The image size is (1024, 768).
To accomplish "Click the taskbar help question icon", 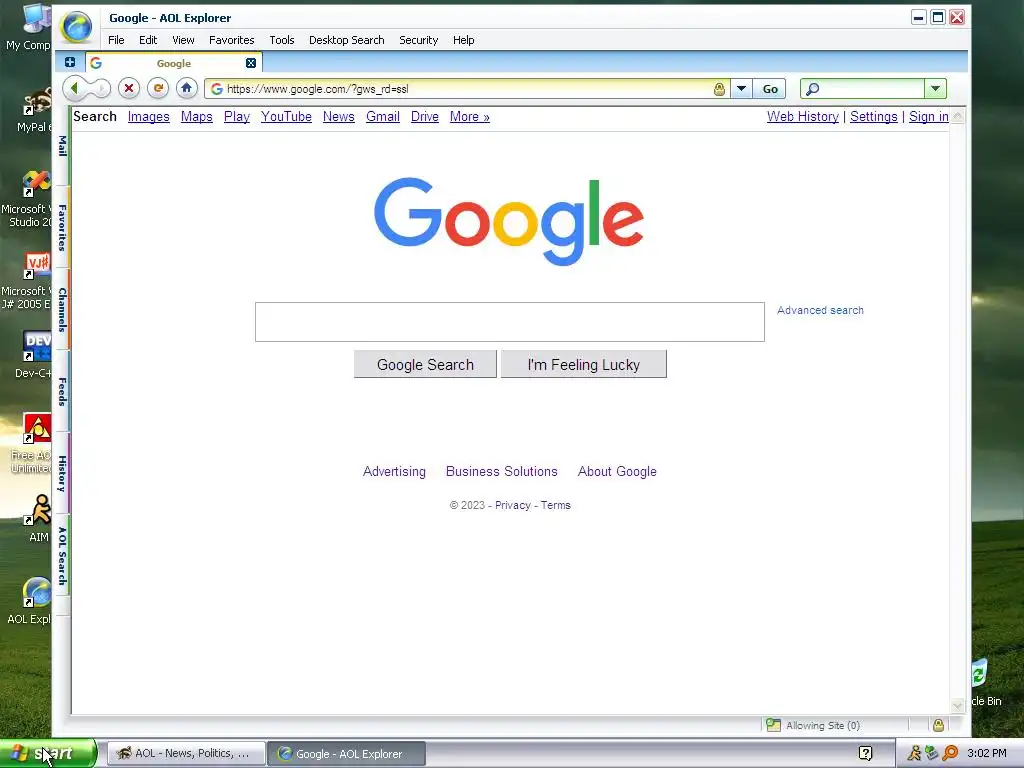I will (x=865, y=753).
